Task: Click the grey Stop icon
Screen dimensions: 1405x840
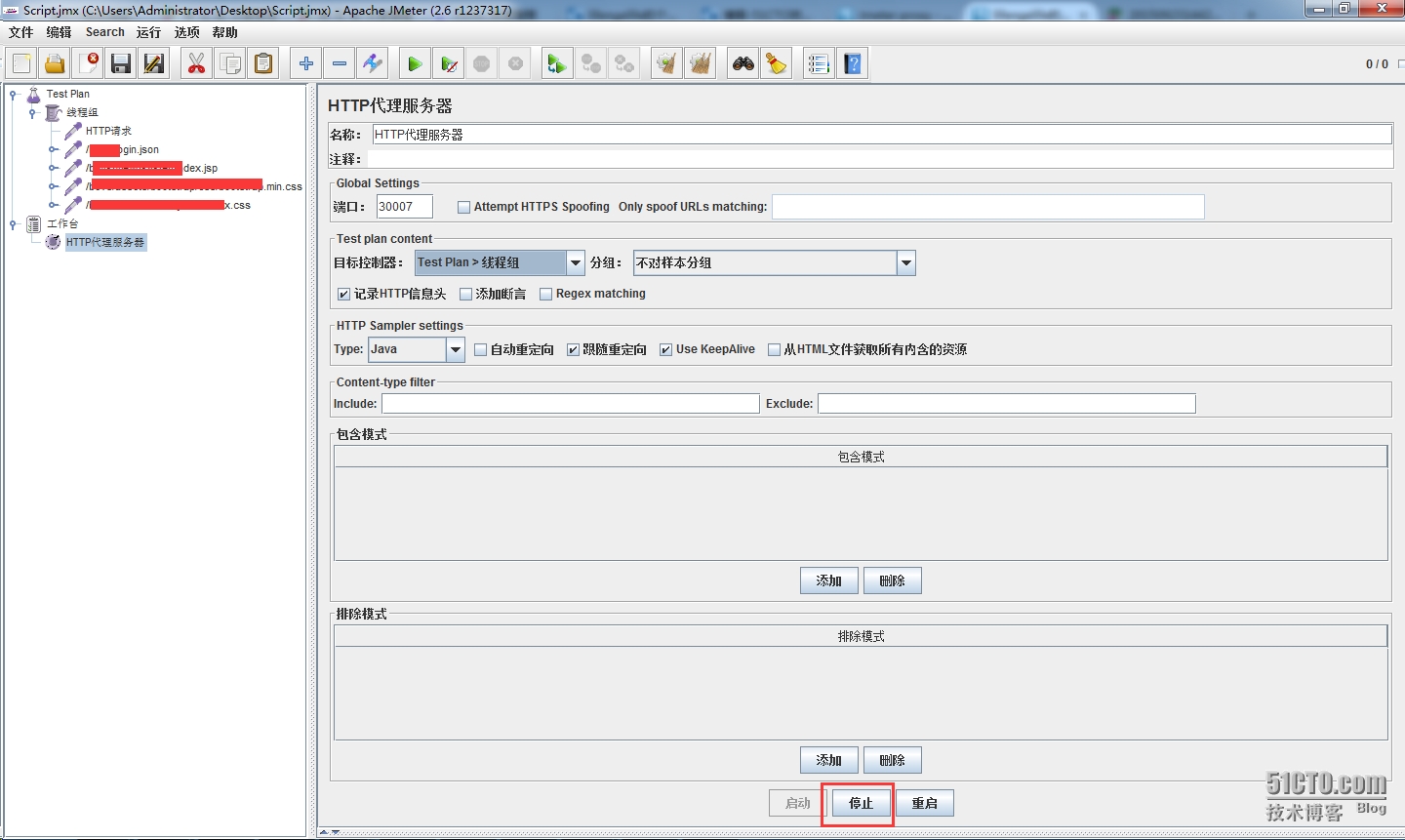Action: pos(482,64)
